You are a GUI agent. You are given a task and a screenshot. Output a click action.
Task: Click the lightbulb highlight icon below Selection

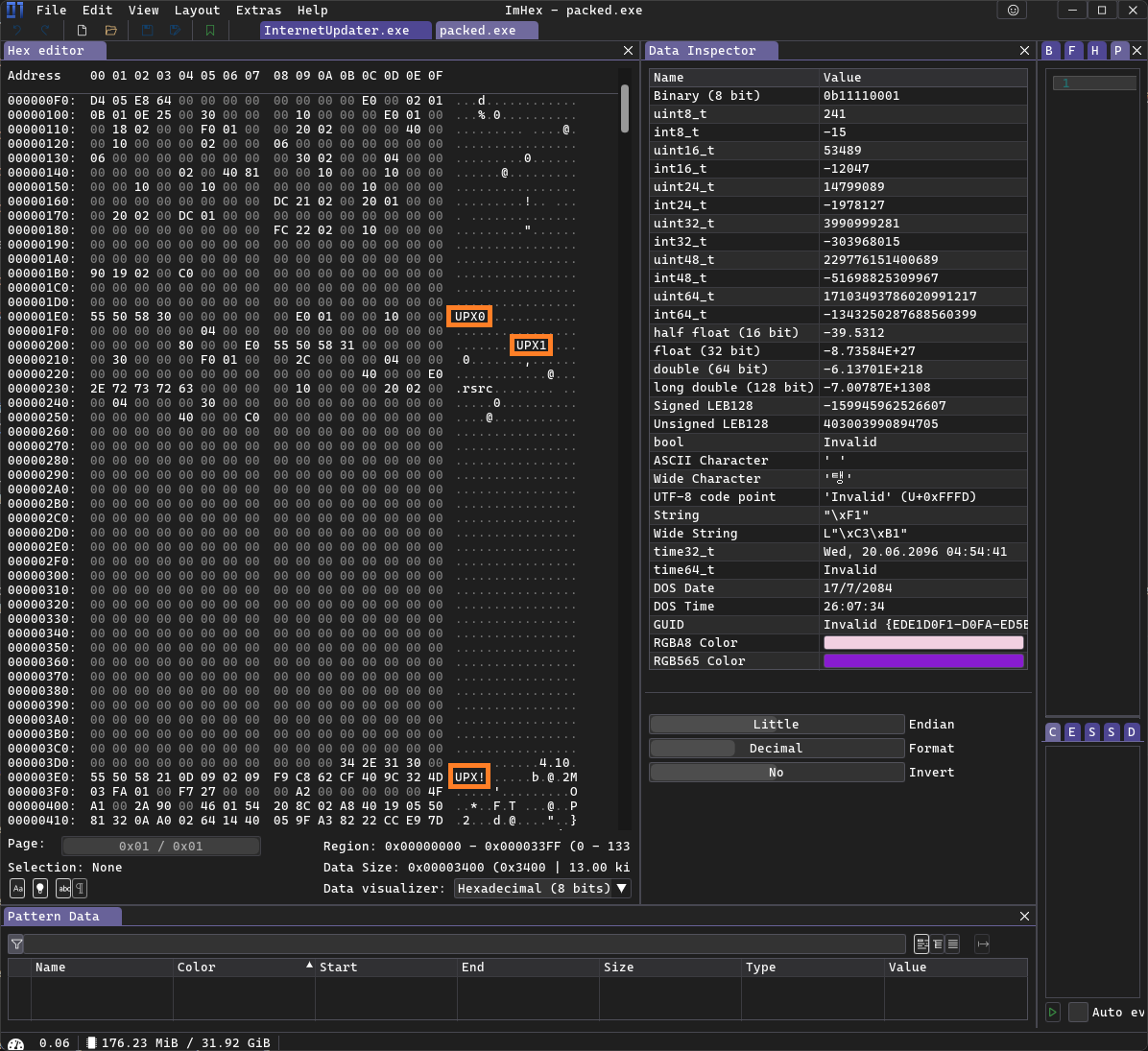(40, 889)
